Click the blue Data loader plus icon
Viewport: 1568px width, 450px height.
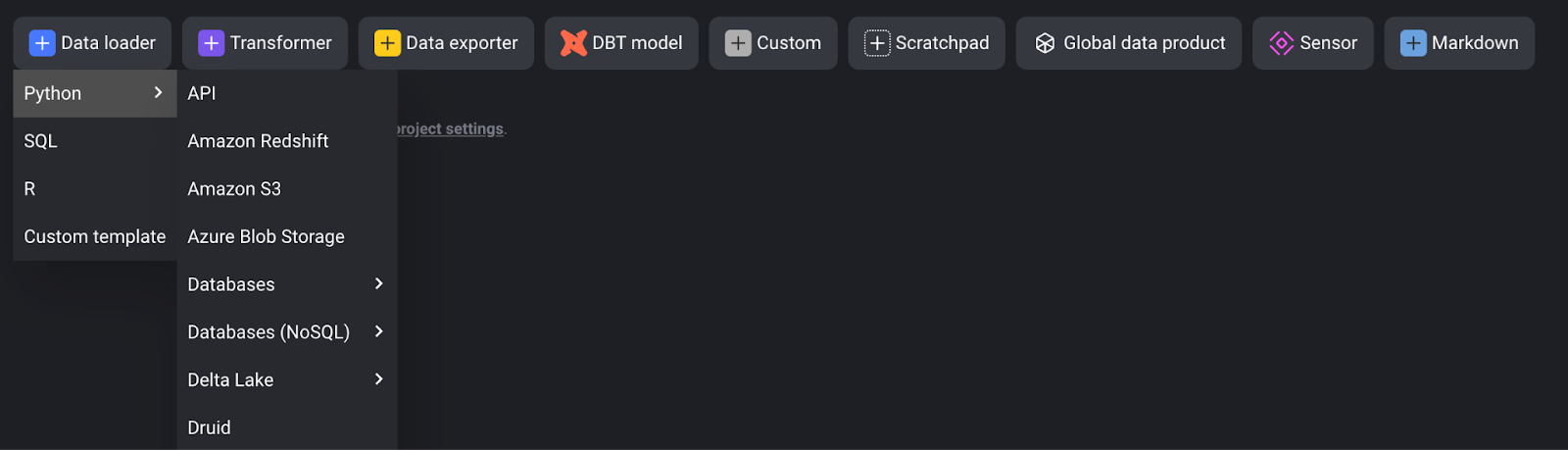pyautogui.click(x=42, y=43)
